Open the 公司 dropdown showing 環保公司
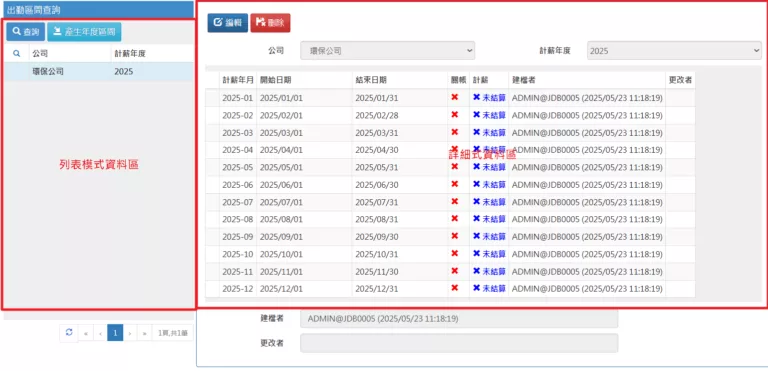This screenshot has width=768, height=371. [387, 50]
